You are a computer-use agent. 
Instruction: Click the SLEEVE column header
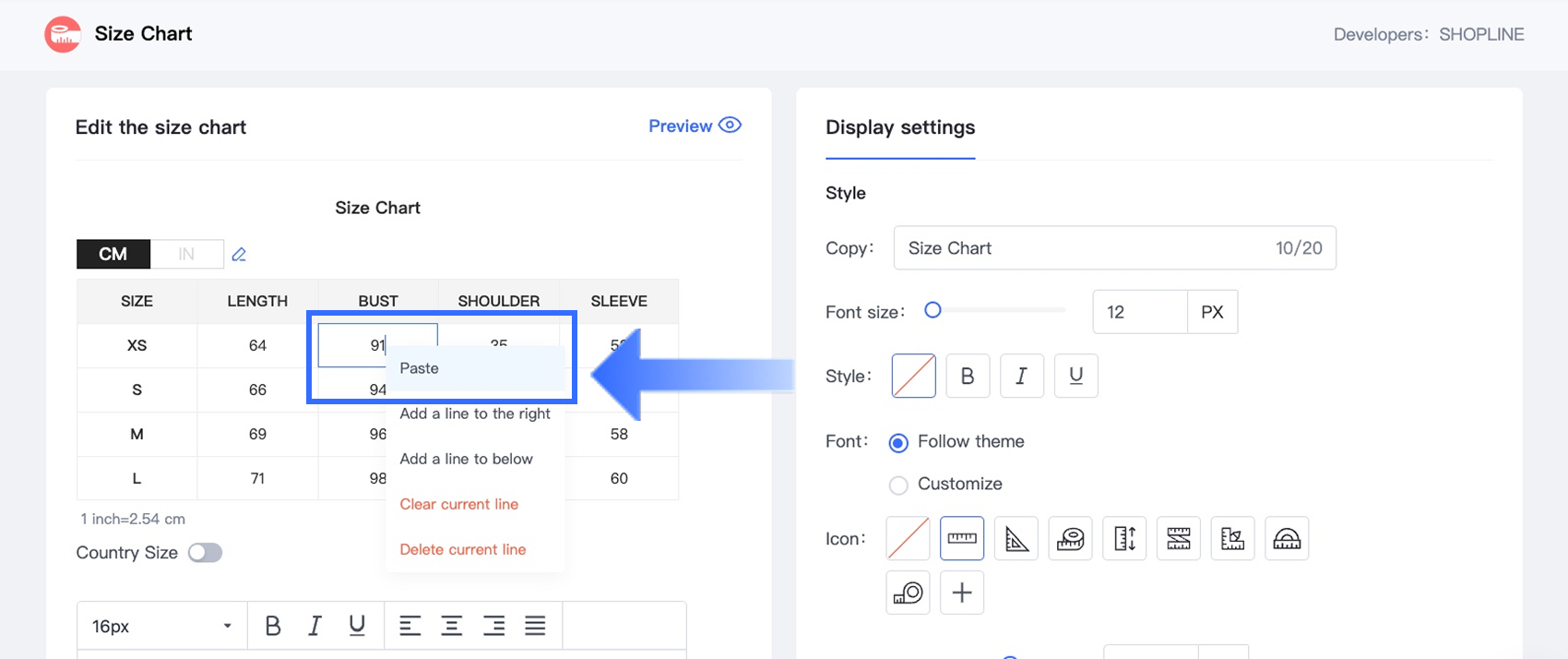point(619,301)
